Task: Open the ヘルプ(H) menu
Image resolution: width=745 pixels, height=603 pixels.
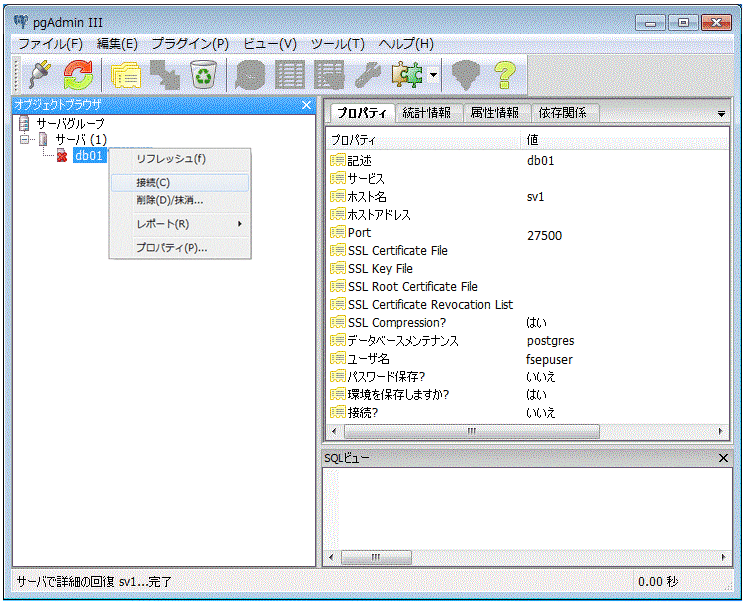Action: pyautogui.click(x=406, y=44)
